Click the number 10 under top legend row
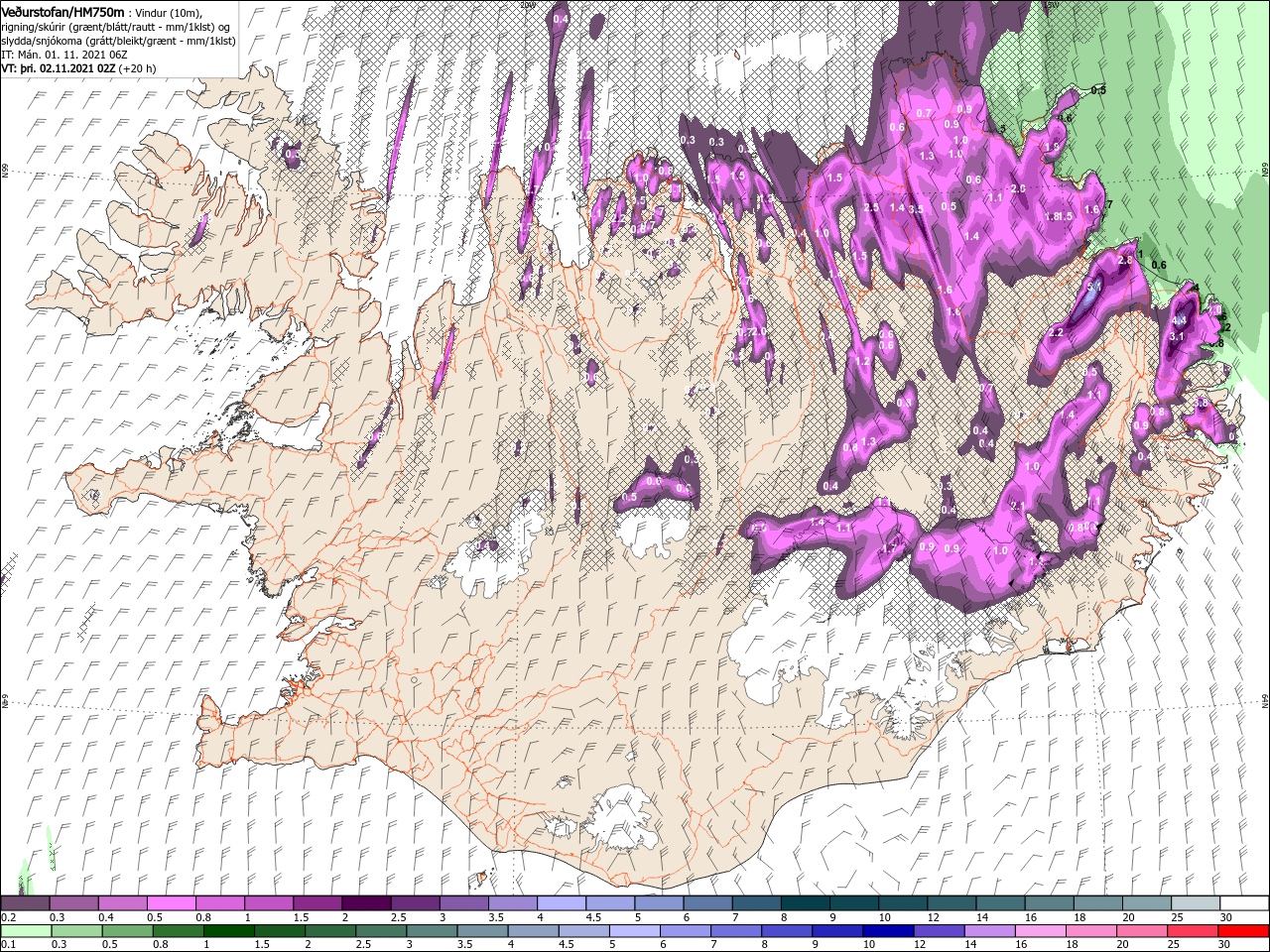This screenshot has width=1270, height=952. 884,917
